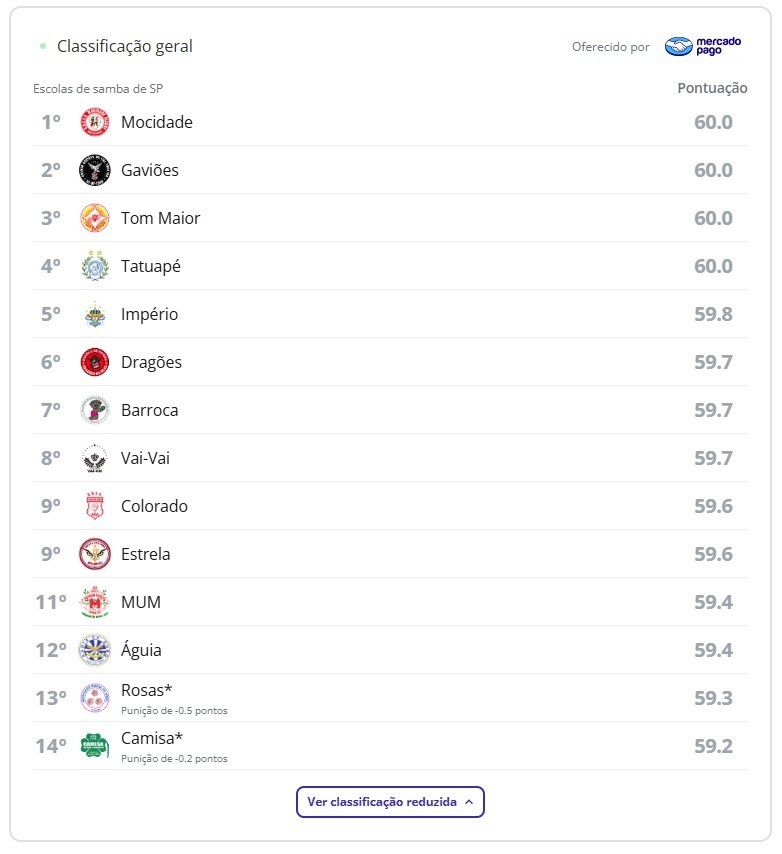Click the Dragões red badge icon
782x854 pixels.
[x=94, y=362]
